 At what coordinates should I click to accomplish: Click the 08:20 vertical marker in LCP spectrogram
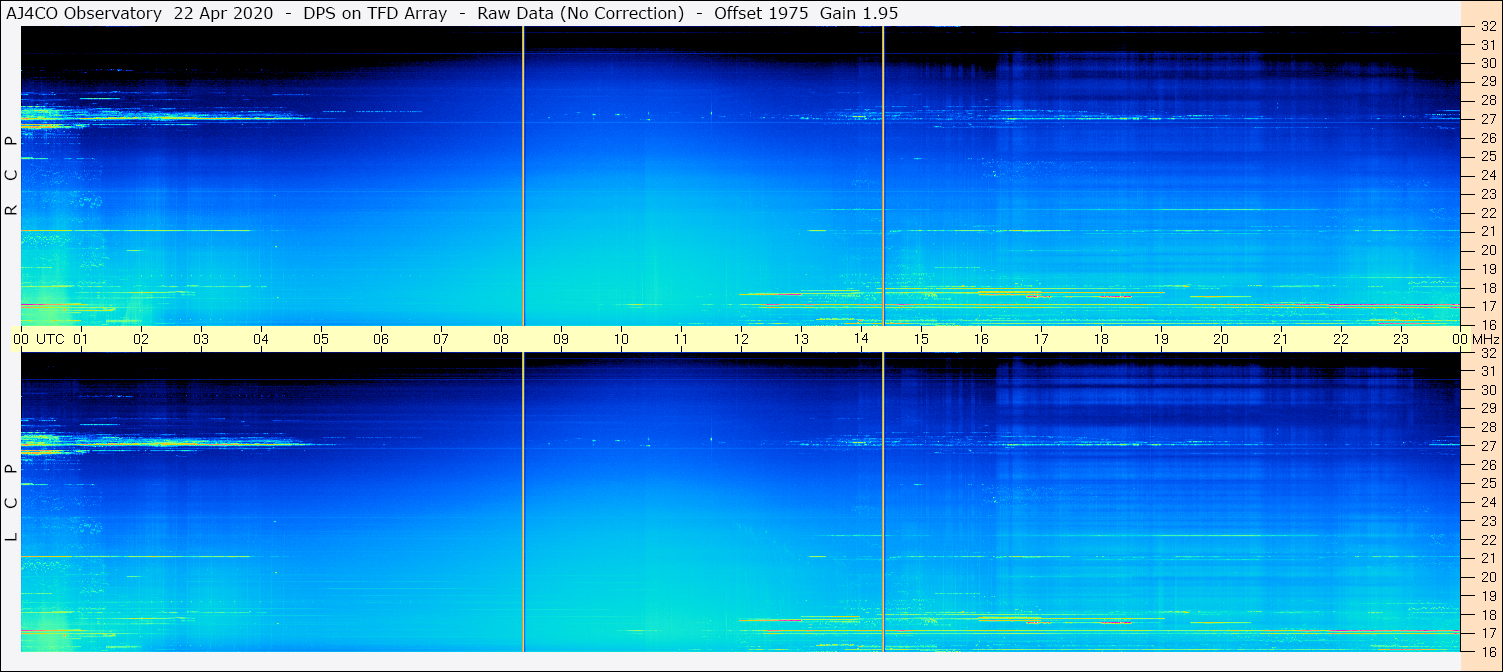523,502
